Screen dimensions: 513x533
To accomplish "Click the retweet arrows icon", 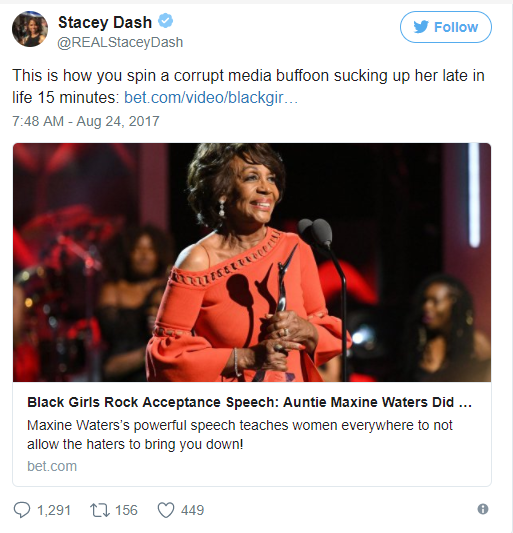I will point(100,510).
